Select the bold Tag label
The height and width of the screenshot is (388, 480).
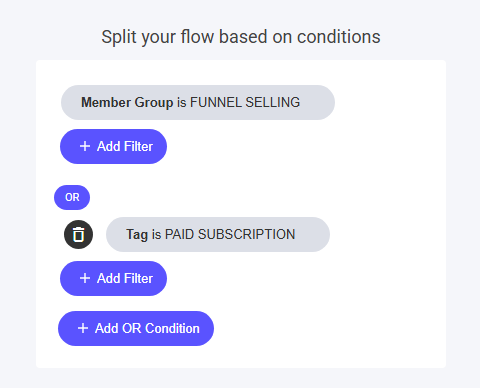point(137,234)
